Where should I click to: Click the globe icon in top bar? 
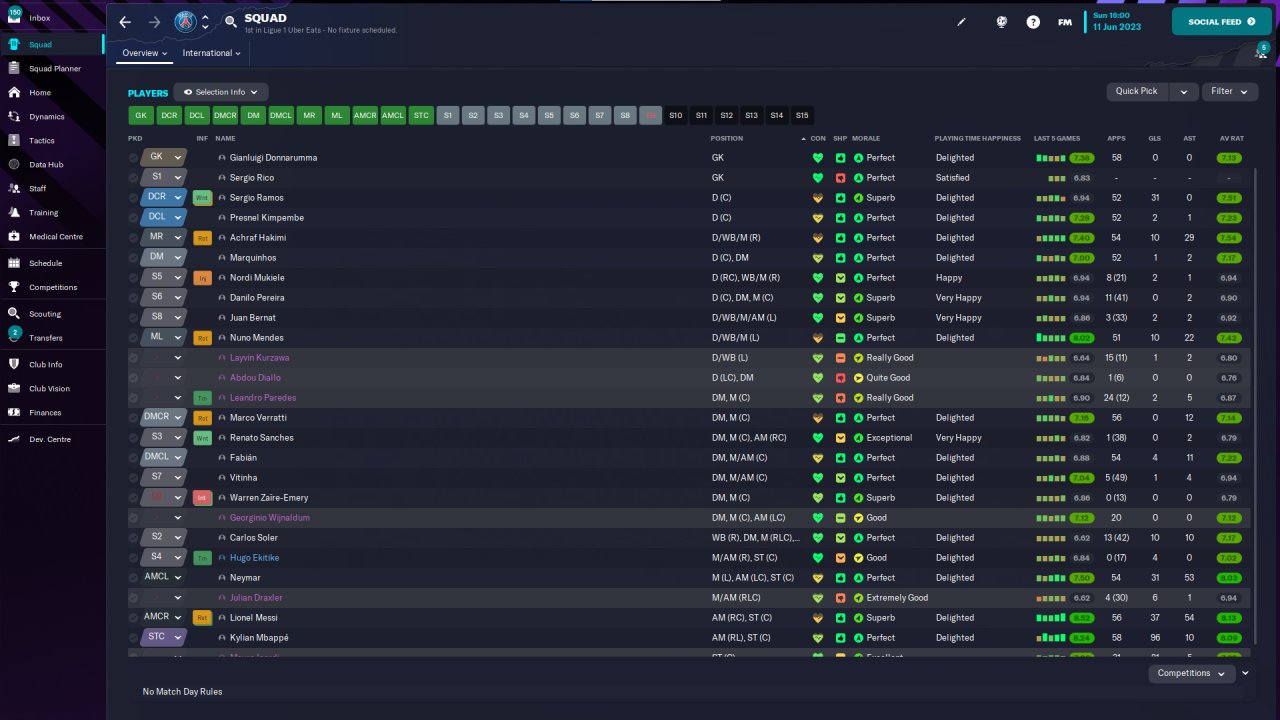[1000, 22]
